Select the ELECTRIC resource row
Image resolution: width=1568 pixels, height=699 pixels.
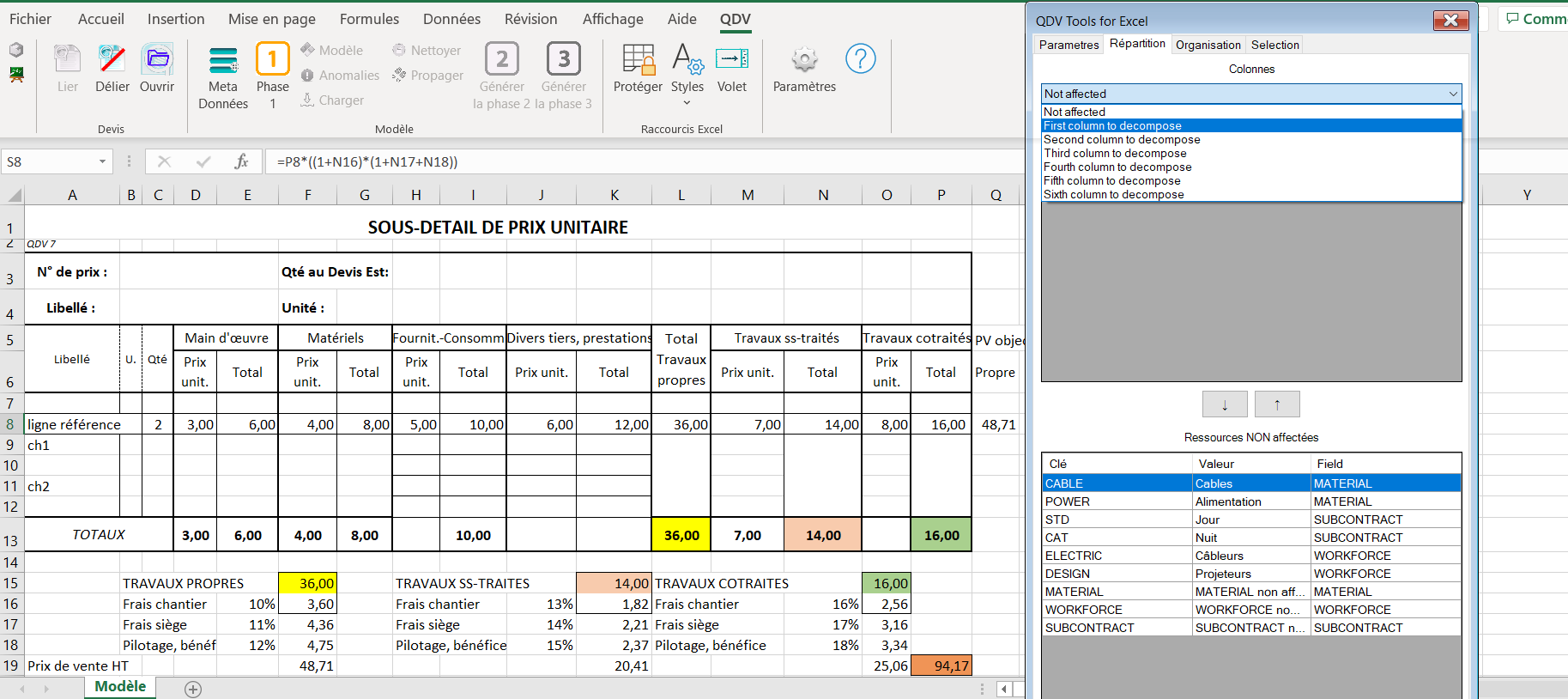pos(1251,556)
